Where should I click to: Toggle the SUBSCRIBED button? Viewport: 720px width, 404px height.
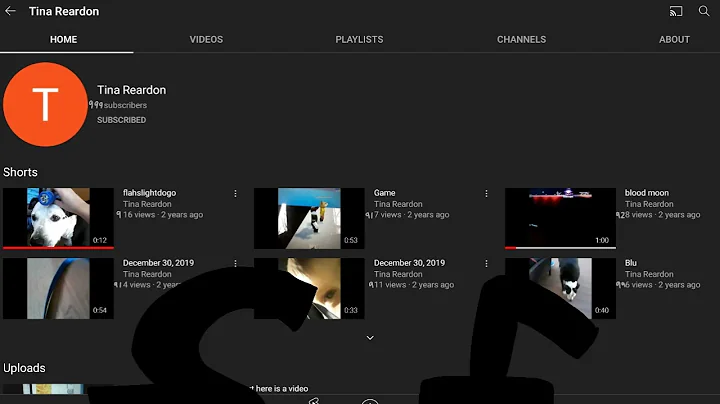pos(121,120)
